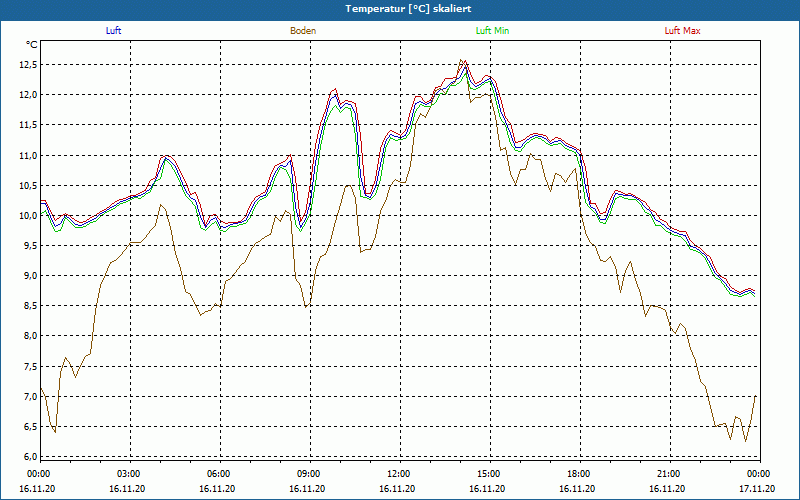The image size is (800, 500).
Task: Click the '15:00' time axis label
Action: [488, 474]
